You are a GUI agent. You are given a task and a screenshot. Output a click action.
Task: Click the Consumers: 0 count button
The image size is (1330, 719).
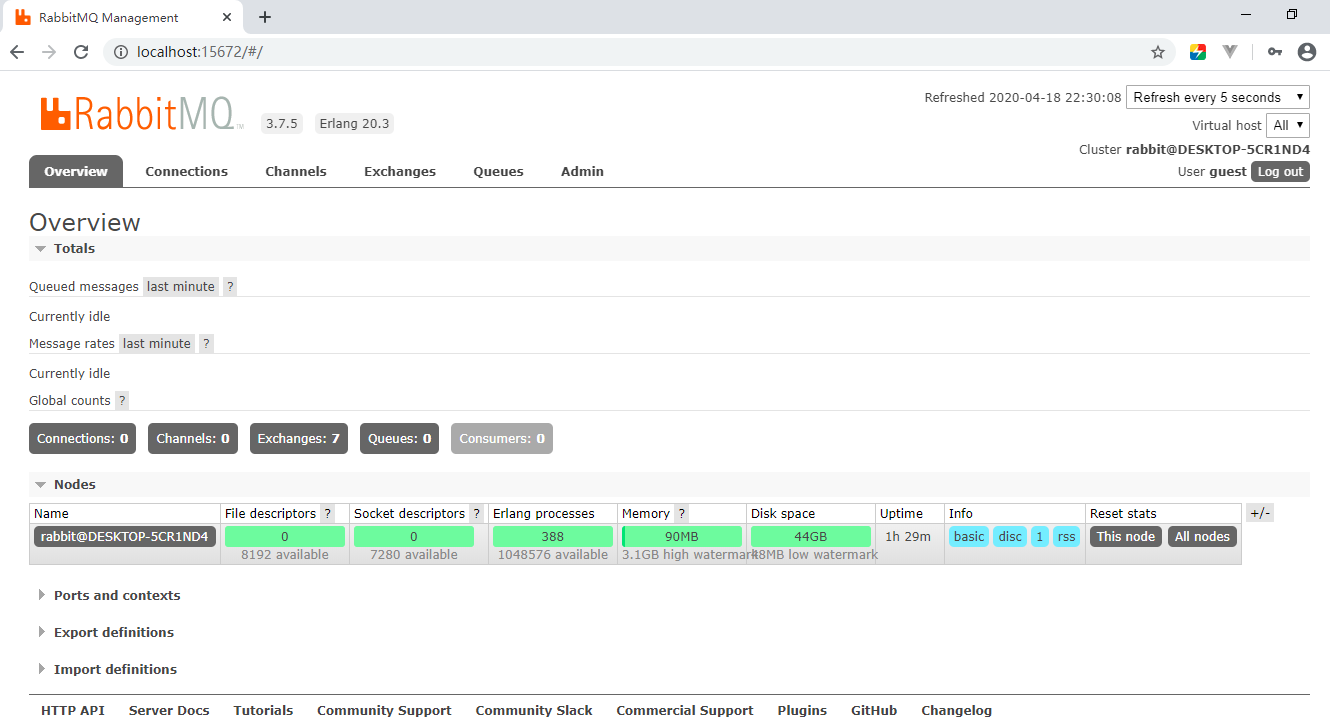point(502,439)
